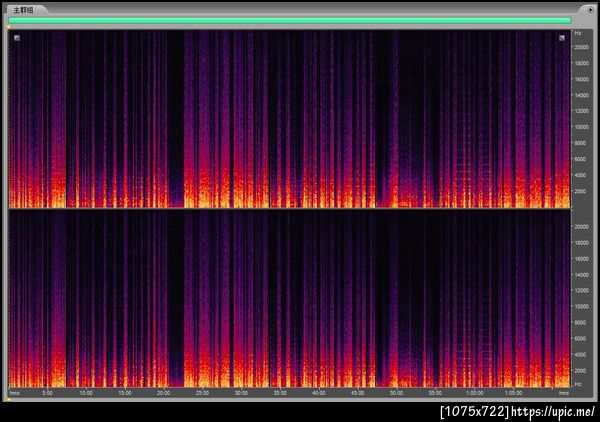Click the yellow playhead marker above the spectrogram
The image size is (600, 422).
[9, 27]
